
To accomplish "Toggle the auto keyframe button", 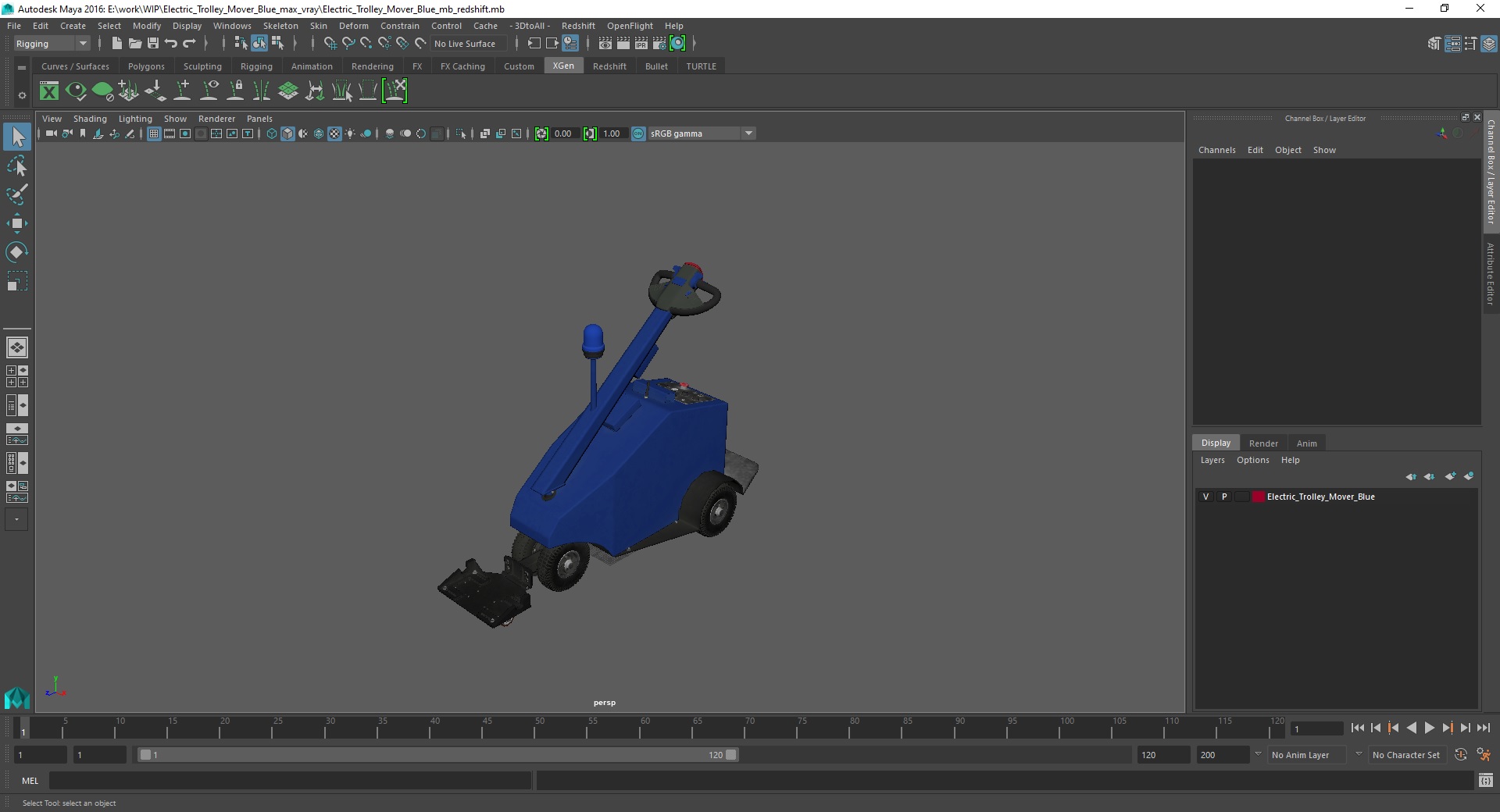I will [1461, 755].
